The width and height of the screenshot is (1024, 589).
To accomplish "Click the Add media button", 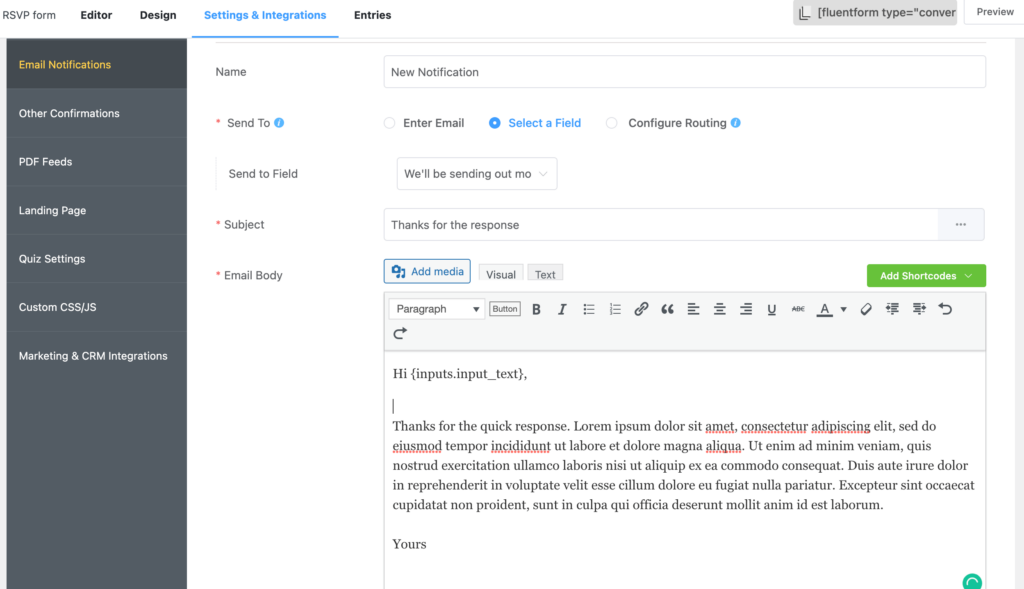I will click(427, 272).
